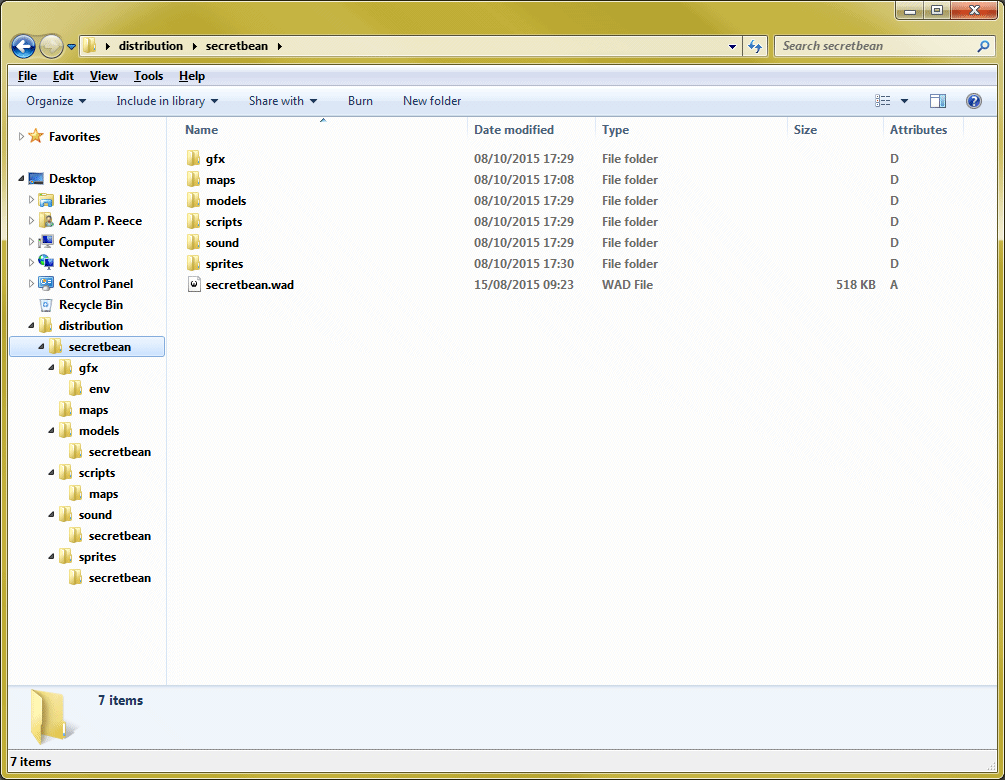Select the scripts folder icon in file list
1005x780 pixels.
coord(194,222)
